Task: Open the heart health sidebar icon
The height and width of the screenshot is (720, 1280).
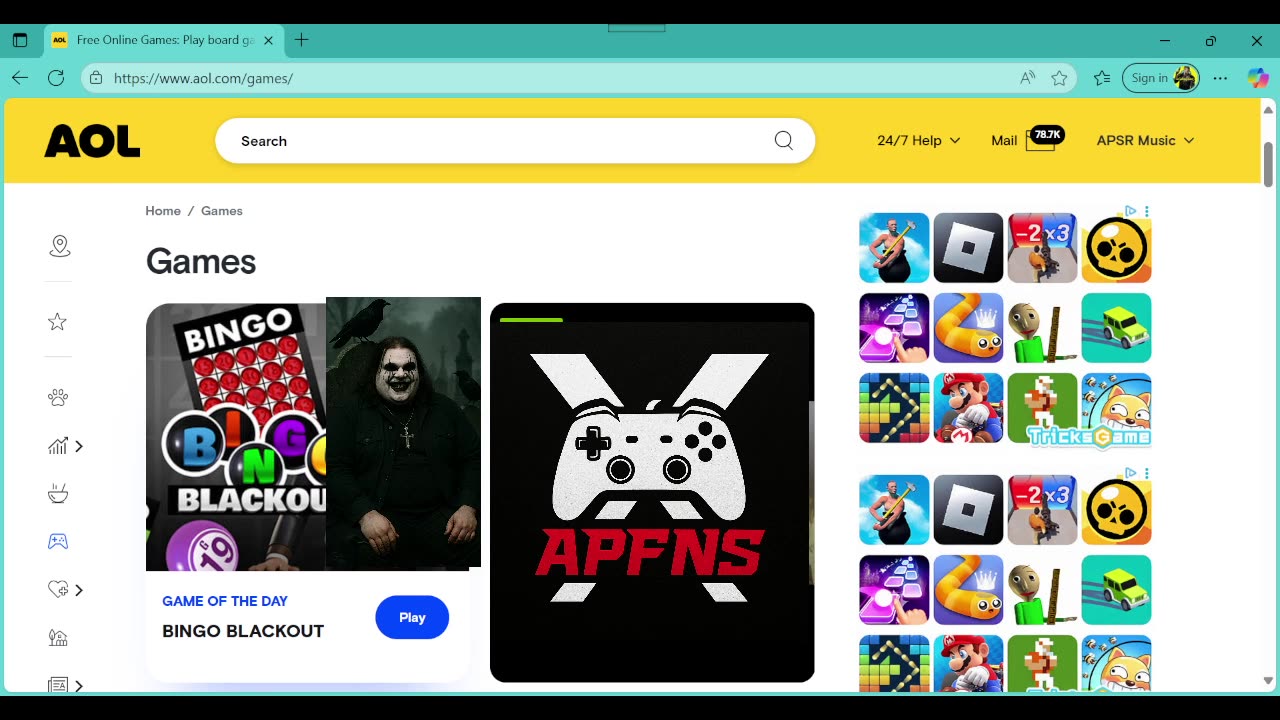Action: pyautogui.click(x=58, y=590)
